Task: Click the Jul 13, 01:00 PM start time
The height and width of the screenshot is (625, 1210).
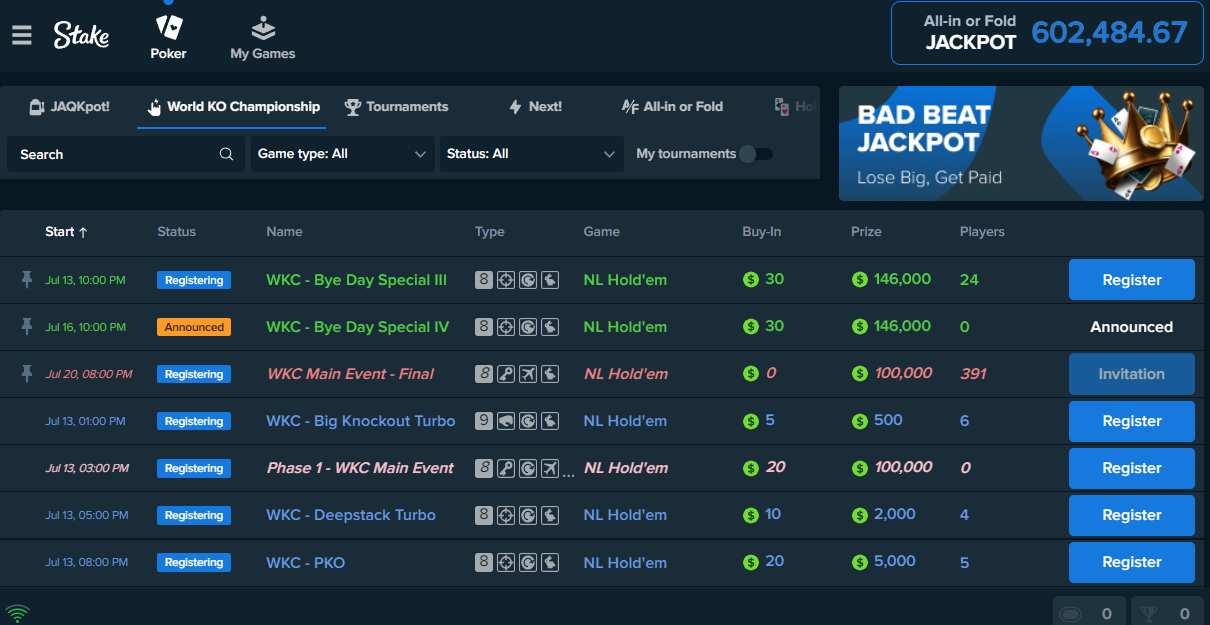Action: (x=85, y=421)
